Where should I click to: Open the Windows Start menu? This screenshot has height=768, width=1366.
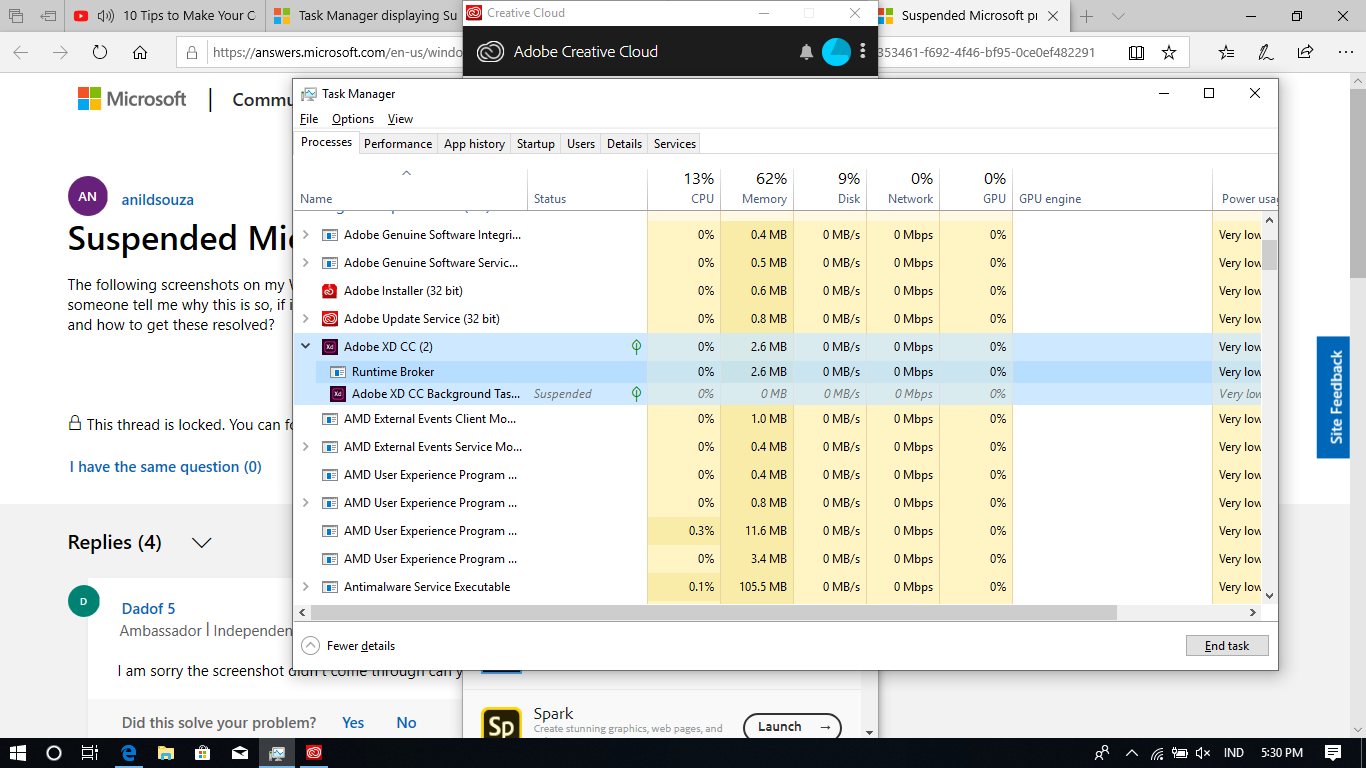[x=18, y=753]
